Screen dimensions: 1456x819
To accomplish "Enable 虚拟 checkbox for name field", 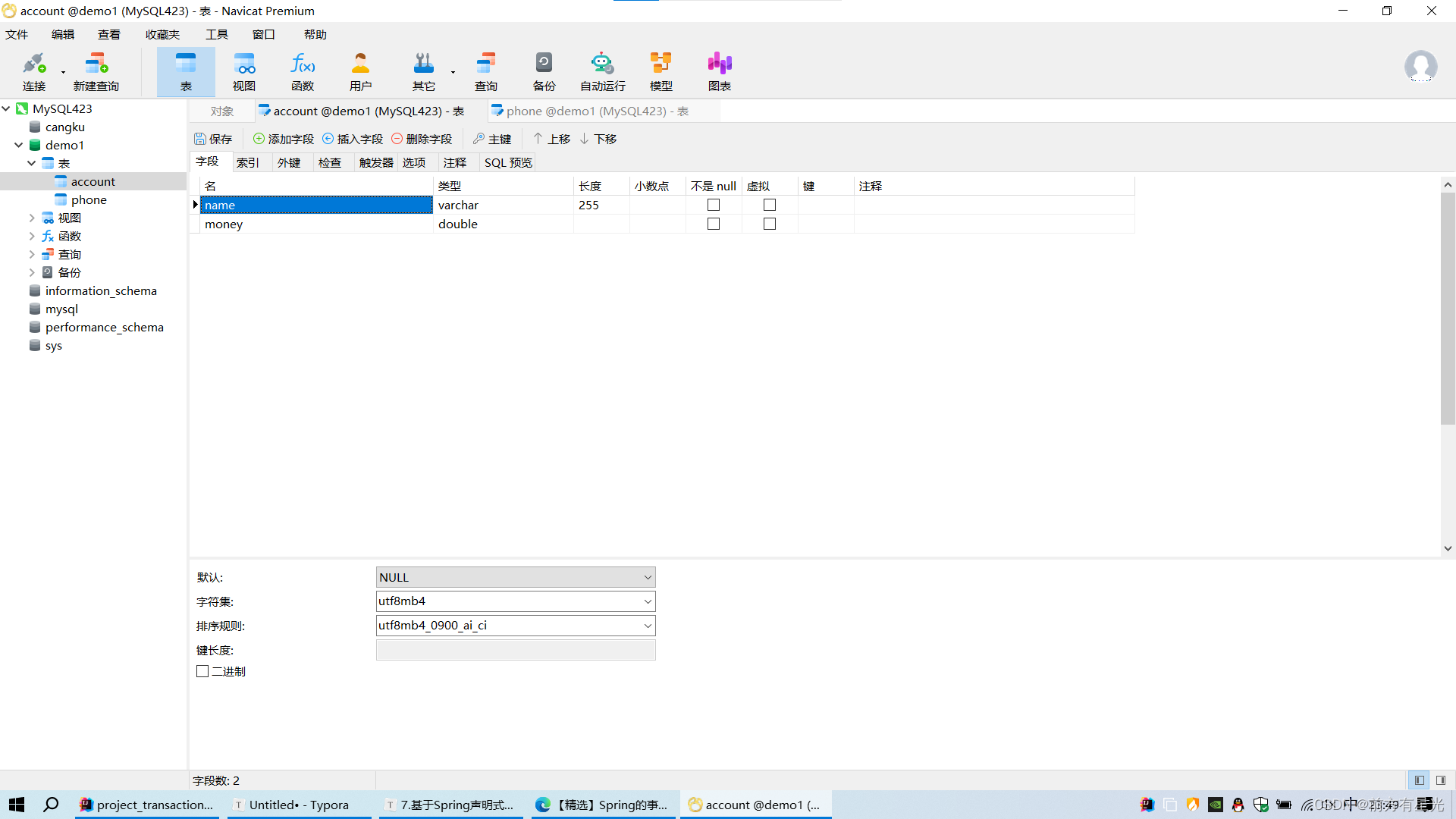I will point(768,204).
